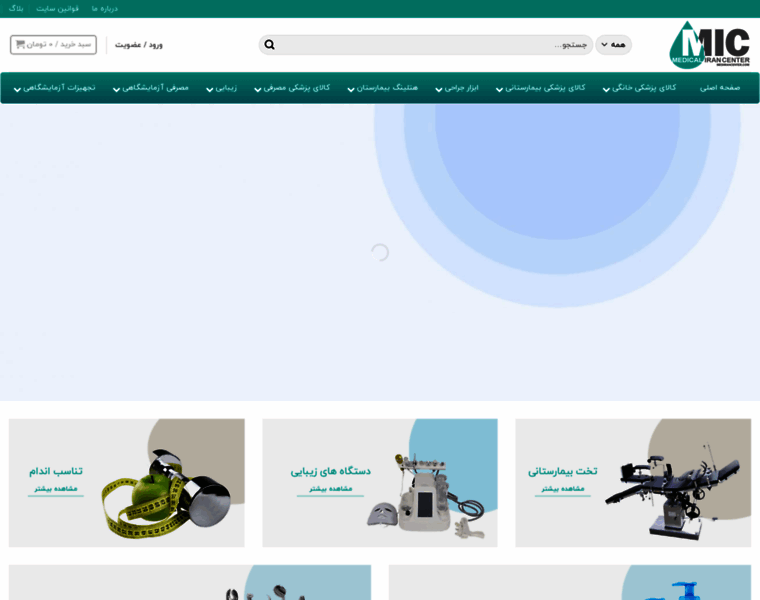Open the hospital bed product image

tap(673, 490)
